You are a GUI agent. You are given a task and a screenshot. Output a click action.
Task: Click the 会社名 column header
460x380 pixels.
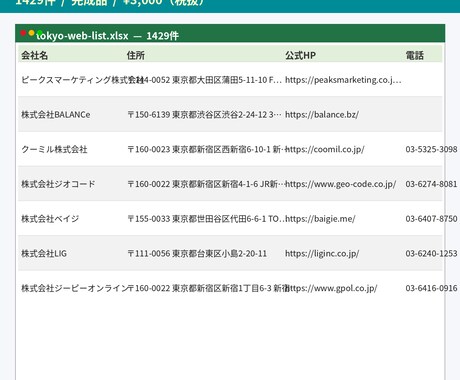point(34,55)
